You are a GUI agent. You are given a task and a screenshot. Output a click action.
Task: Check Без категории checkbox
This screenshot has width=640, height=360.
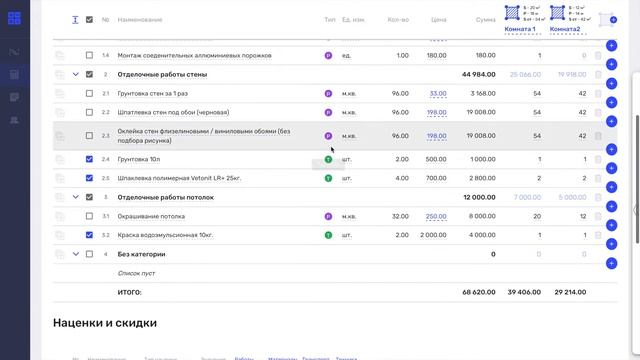click(89, 254)
